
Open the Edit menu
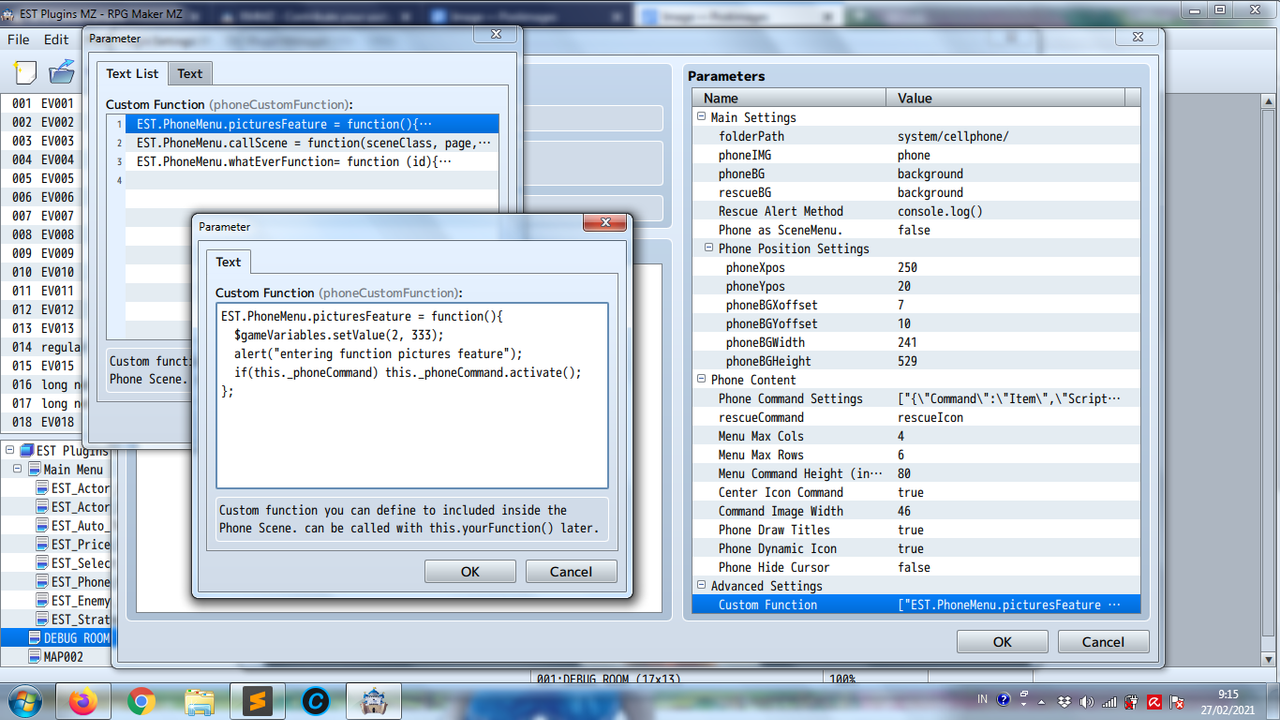(56, 39)
